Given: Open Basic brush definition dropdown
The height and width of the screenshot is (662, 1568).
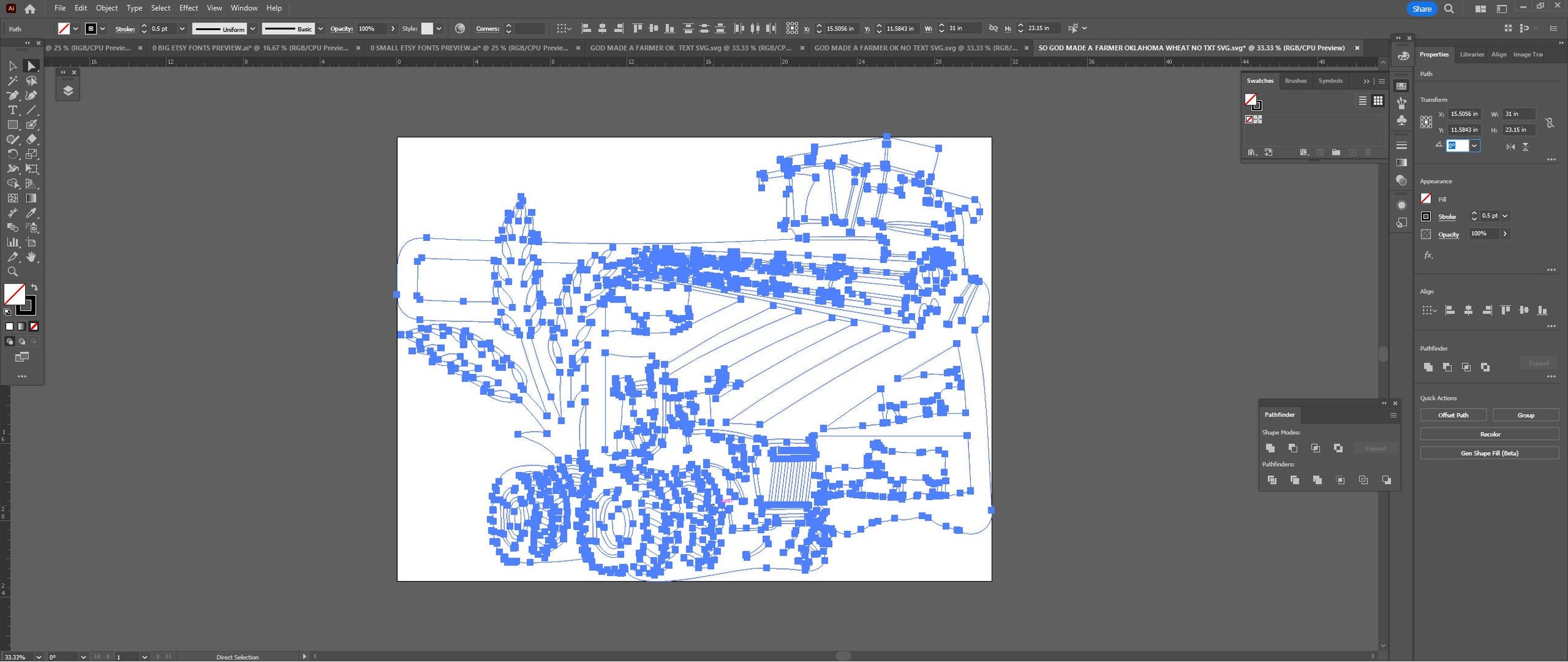Looking at the screenshot, I should click(320, 29).
